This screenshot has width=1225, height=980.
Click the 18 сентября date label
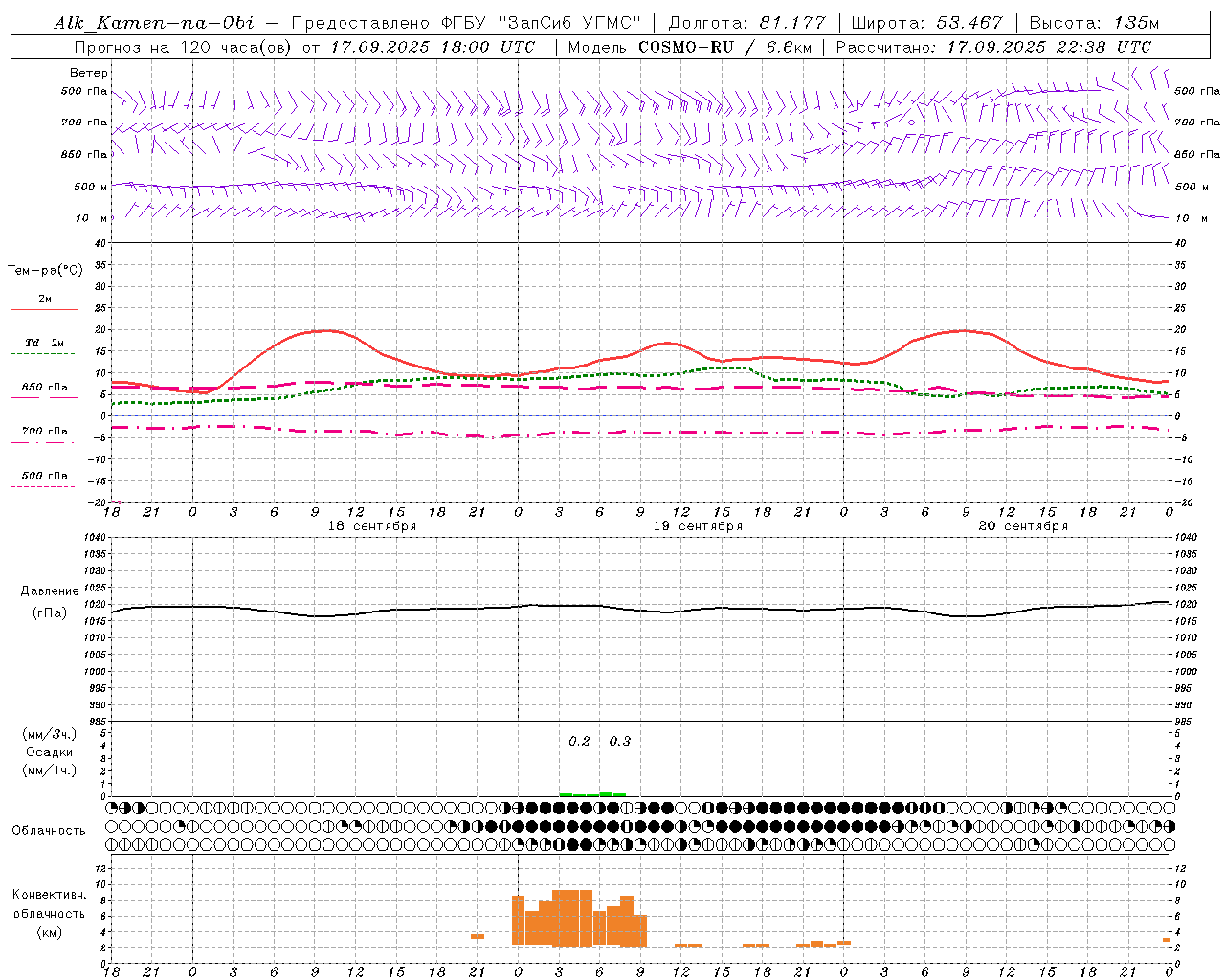pos(372,526)
